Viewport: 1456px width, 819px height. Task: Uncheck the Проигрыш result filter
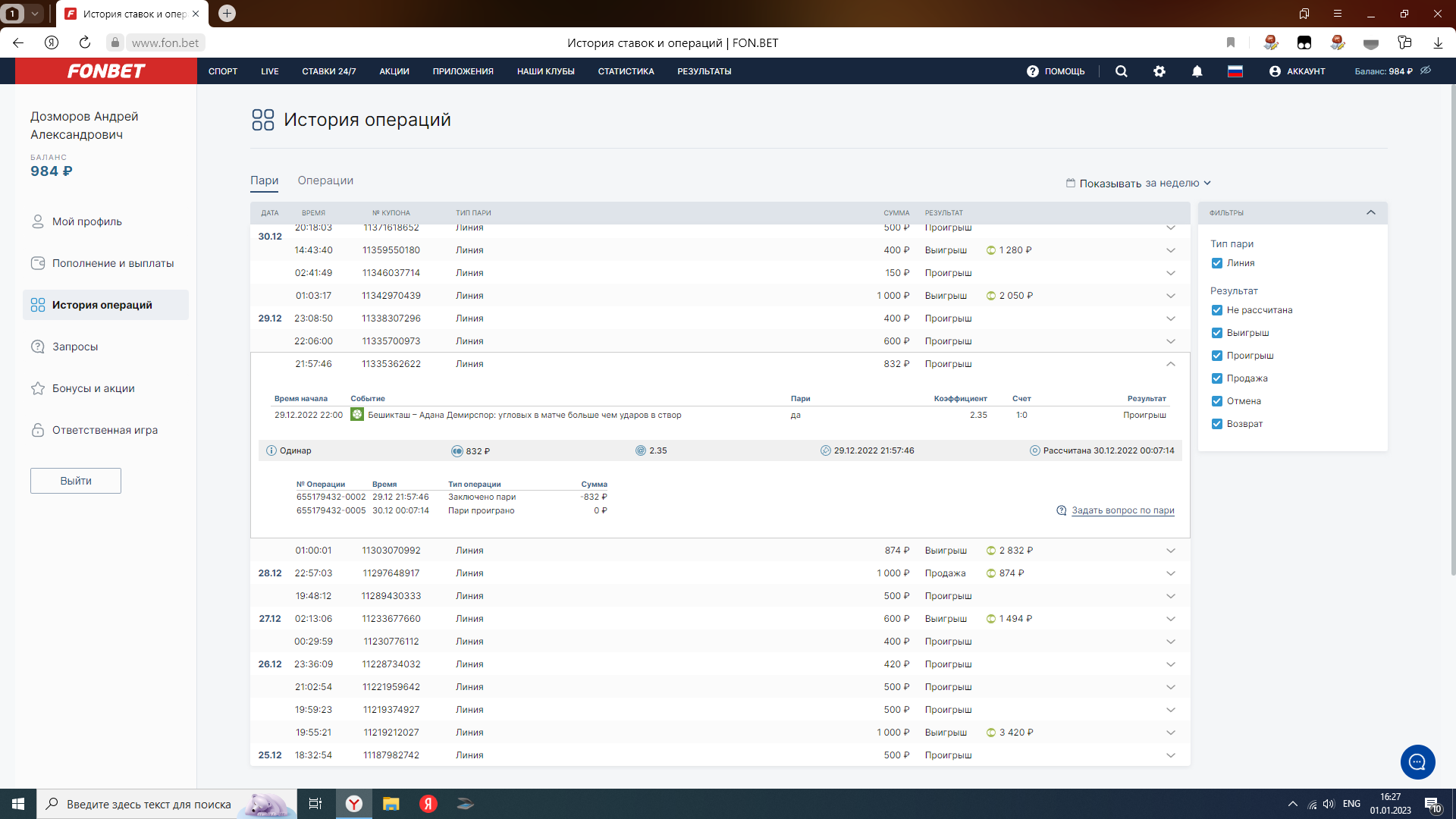[1217, 356]
